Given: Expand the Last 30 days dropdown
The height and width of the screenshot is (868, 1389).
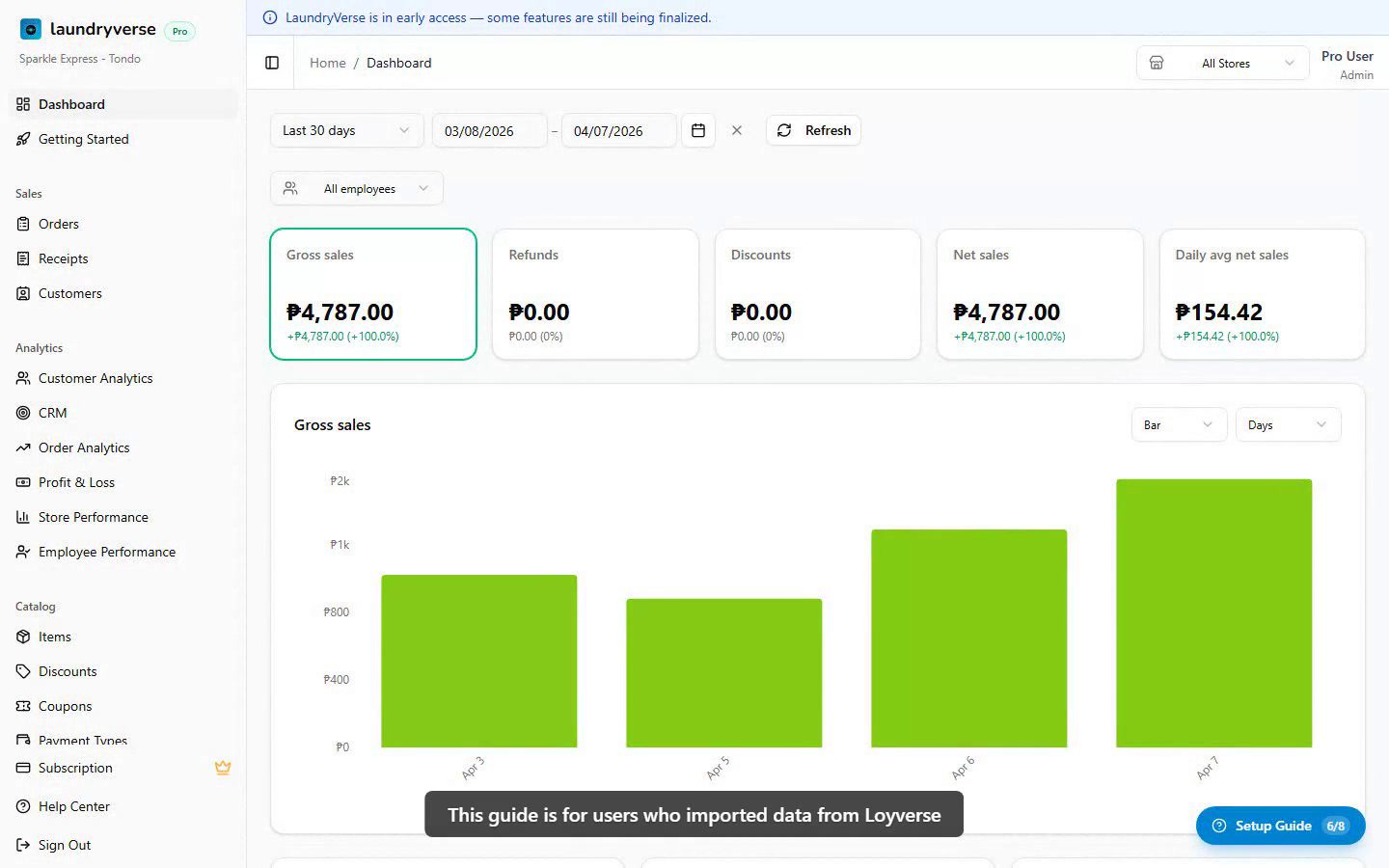Looking at the screenshot, I should [x=345, y=130].
